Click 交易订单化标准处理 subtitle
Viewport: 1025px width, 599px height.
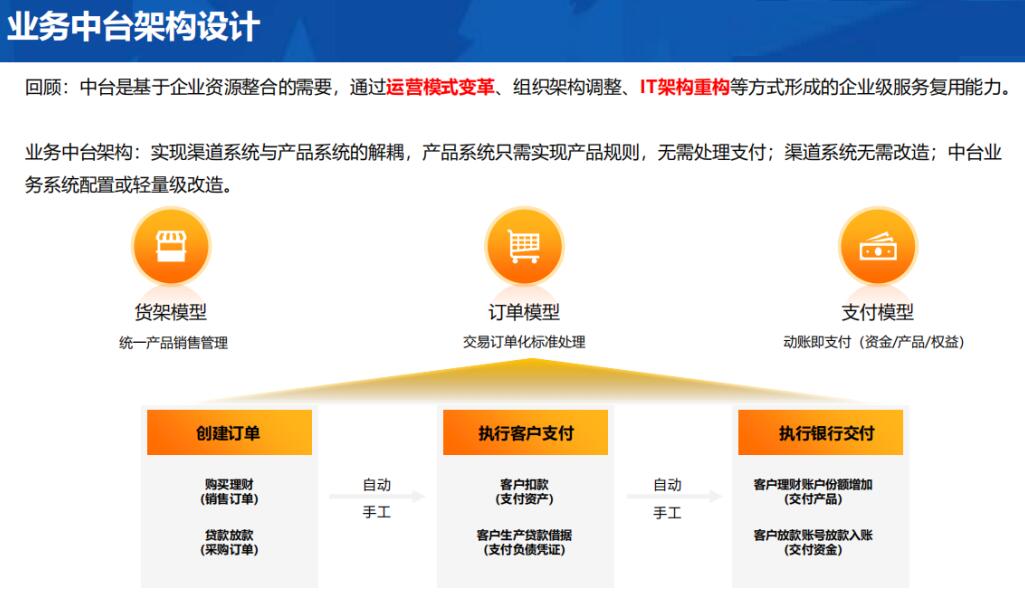524,342
